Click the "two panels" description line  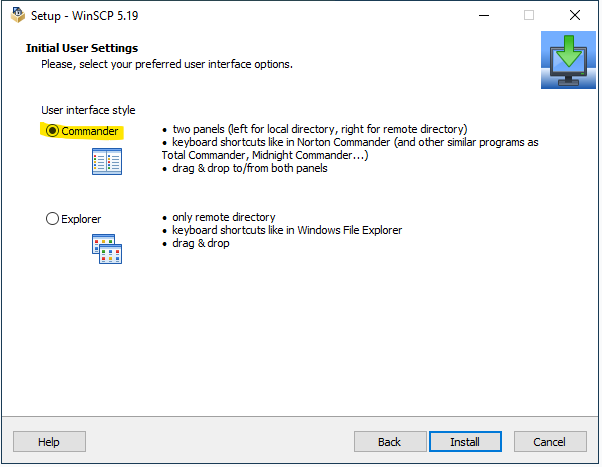click(x=320, y=130)
